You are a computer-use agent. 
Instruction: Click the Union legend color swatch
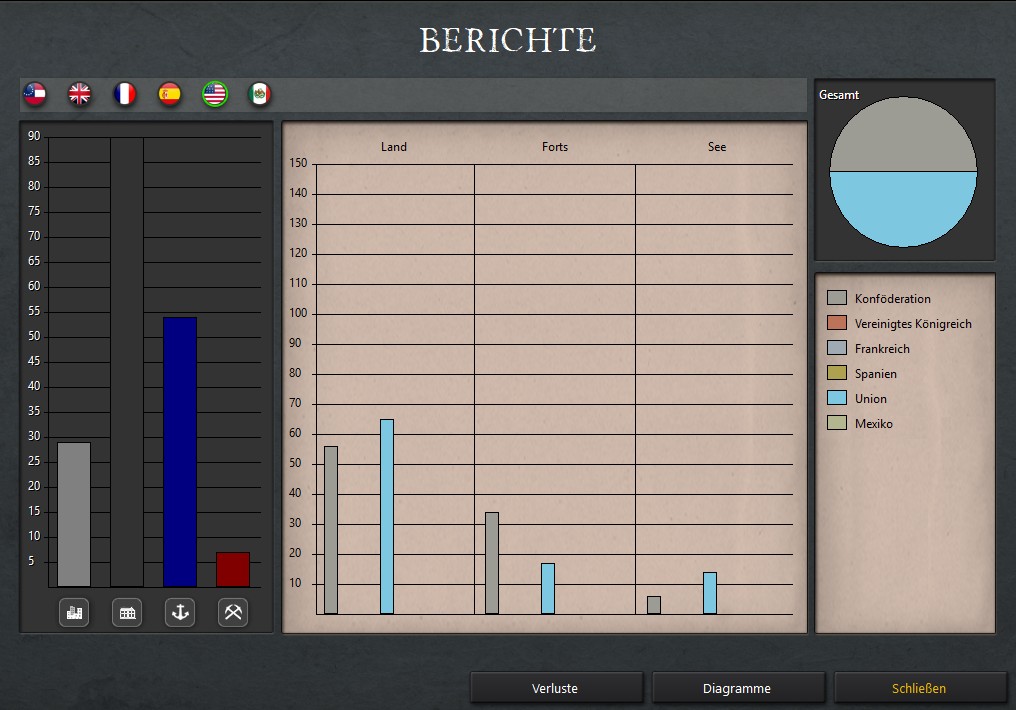point(837,398)
